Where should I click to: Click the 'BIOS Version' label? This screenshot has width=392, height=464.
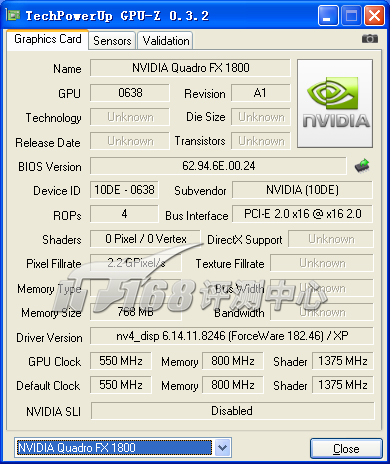[50, 167]
